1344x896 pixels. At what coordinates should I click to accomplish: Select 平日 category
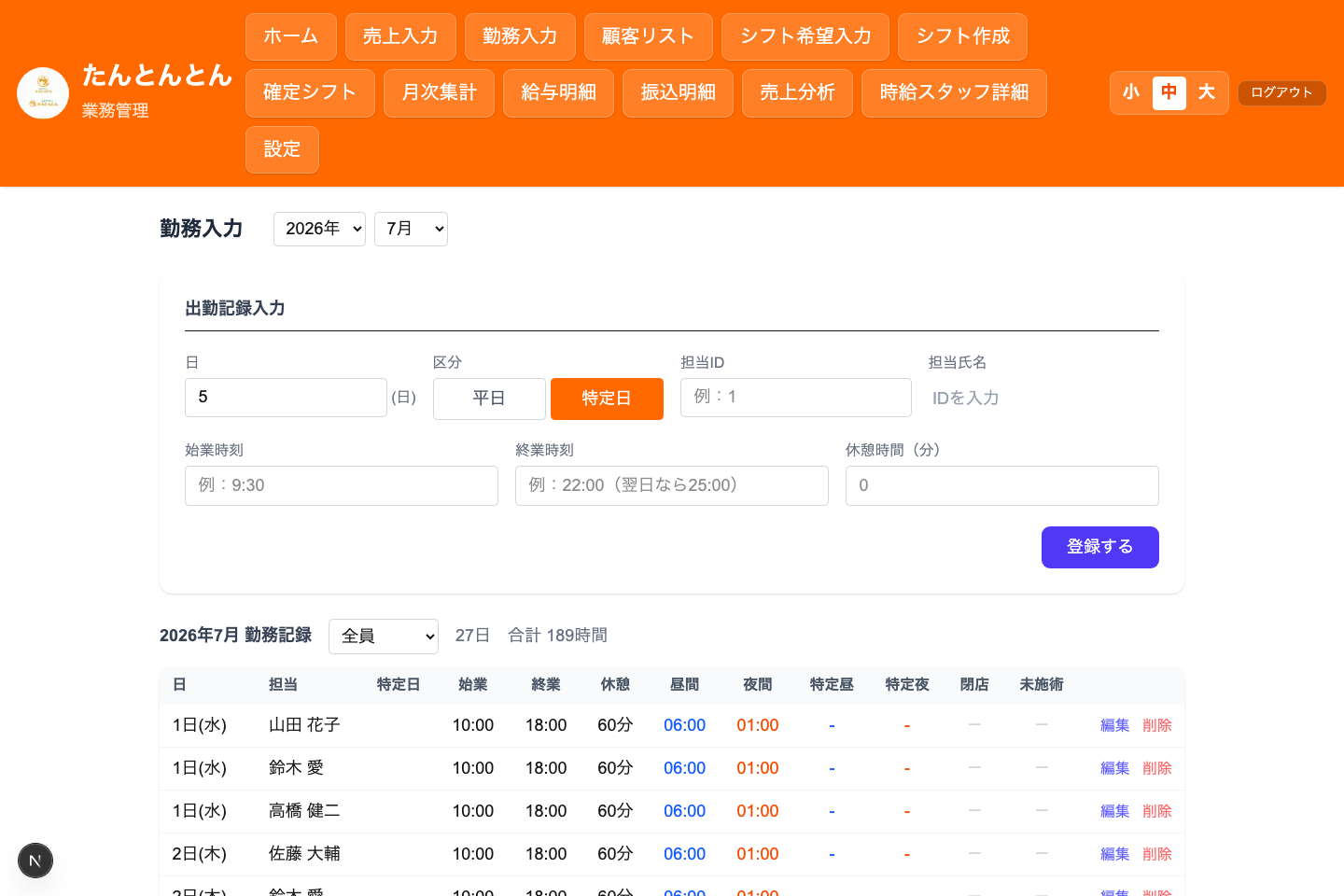[x=489, y=399]
